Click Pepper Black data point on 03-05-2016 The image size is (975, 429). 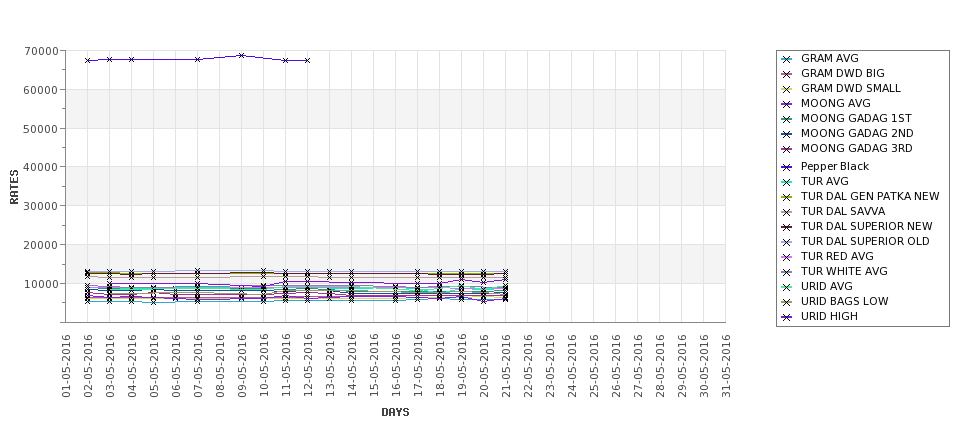point(109,59)
